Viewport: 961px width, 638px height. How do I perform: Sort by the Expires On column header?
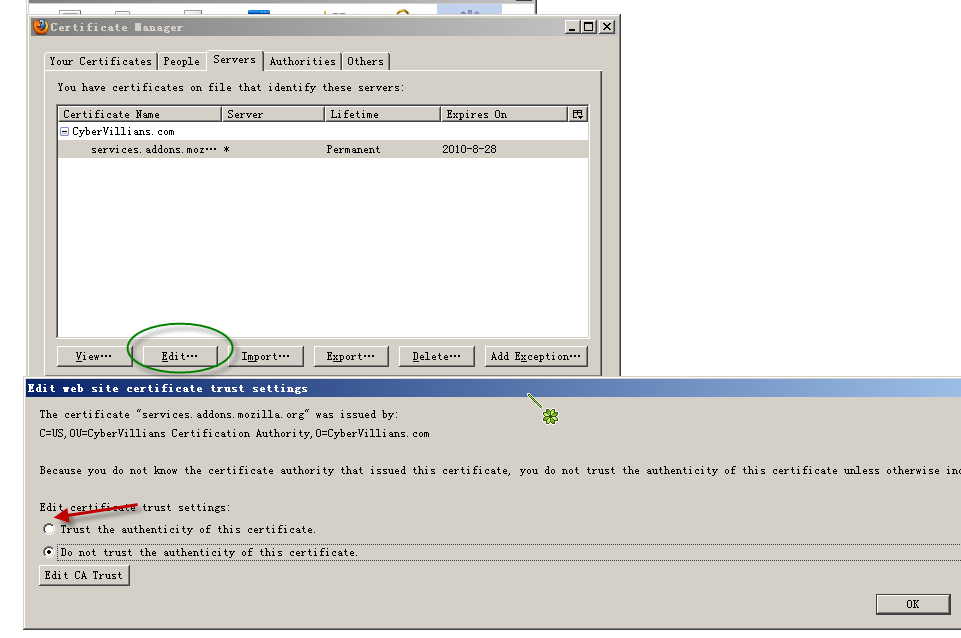(x=503, y=114)
